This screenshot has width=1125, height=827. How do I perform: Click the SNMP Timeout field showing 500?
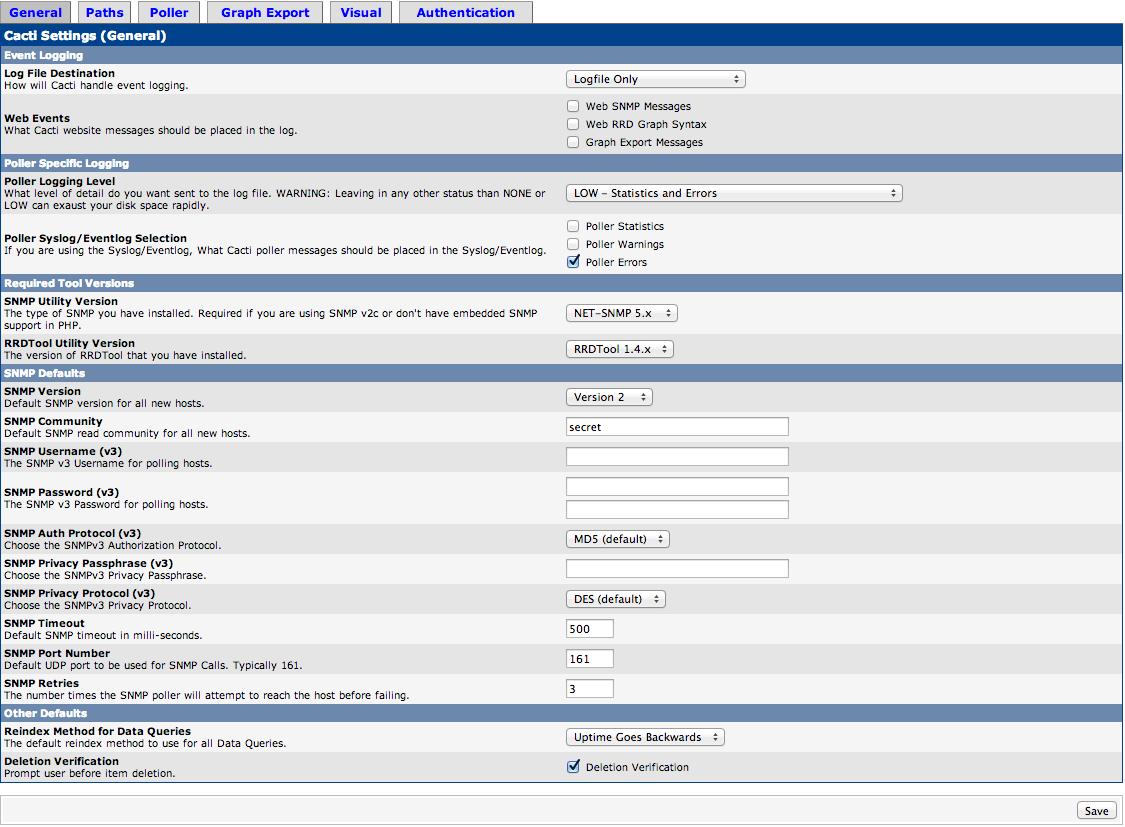click(x=590, y=629)
